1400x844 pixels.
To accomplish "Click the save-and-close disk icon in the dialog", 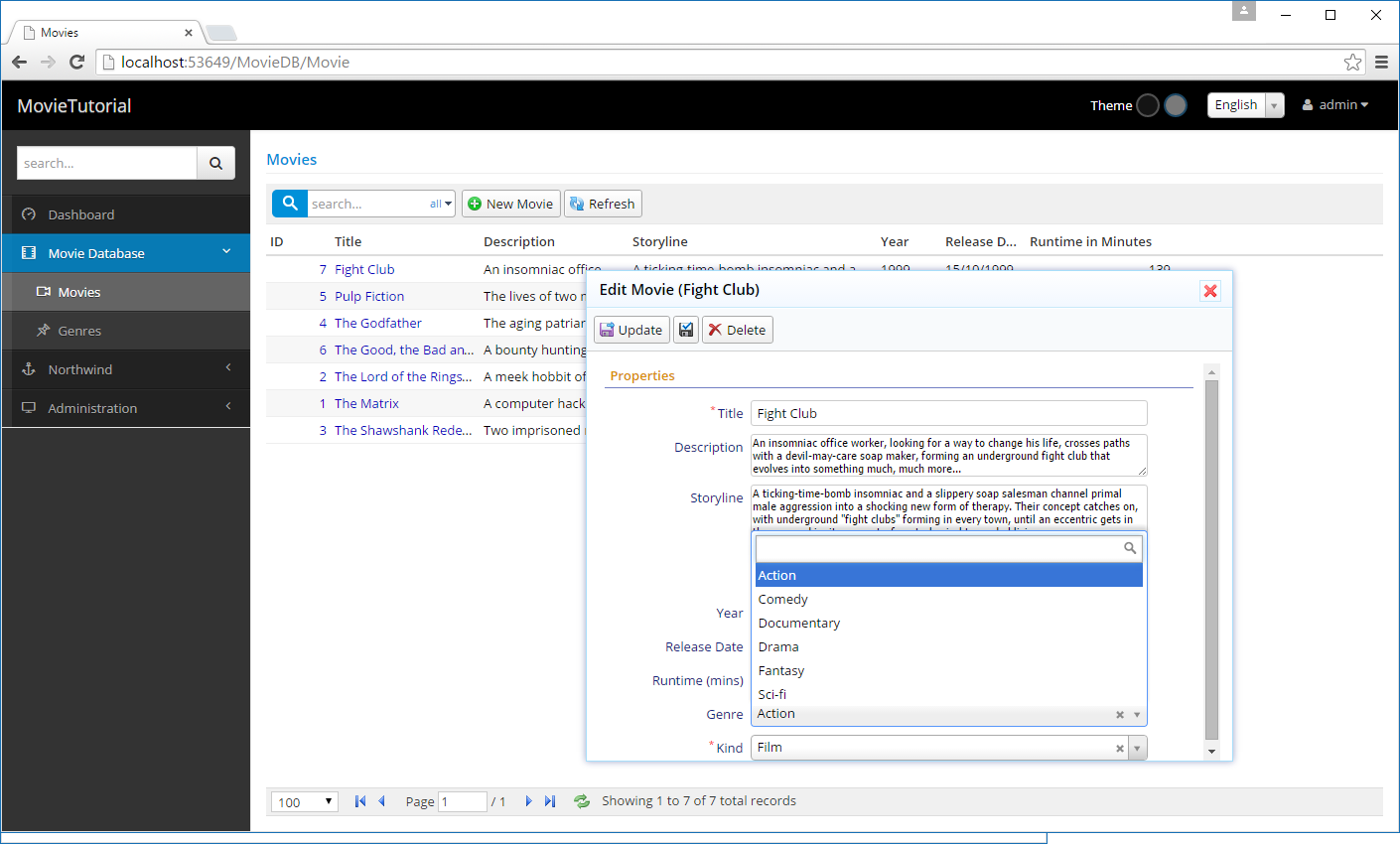I will (686, 330).
